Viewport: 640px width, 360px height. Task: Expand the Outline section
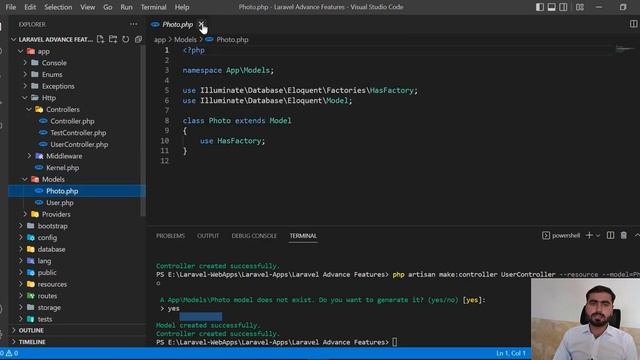77,330
